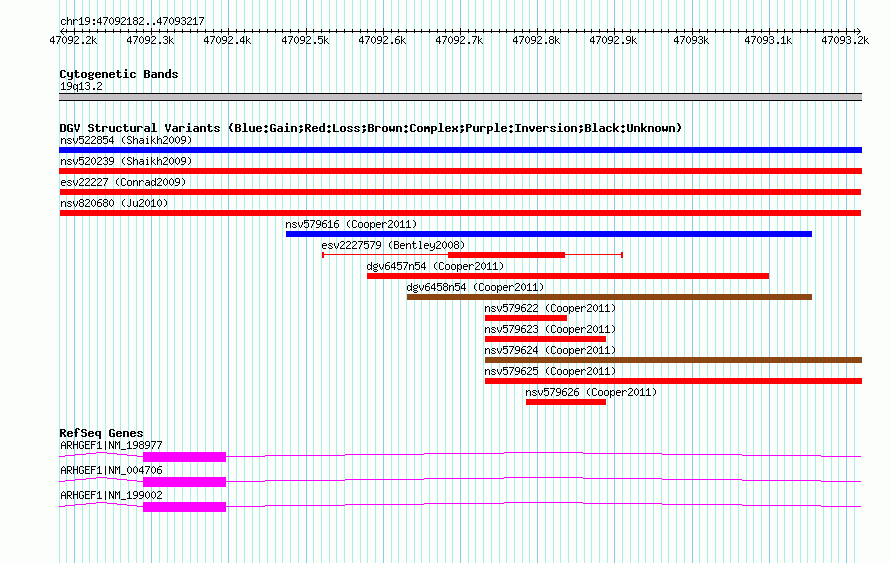Click the RefSeq Genes track title

(x=101, y=433)
